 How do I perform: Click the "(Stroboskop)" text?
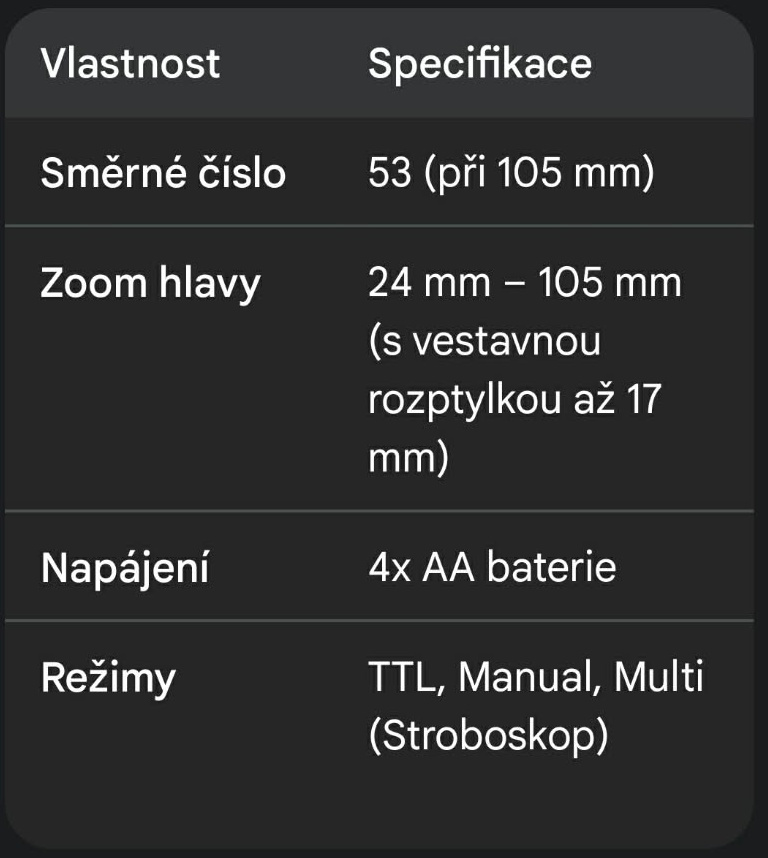pos(488,736)
